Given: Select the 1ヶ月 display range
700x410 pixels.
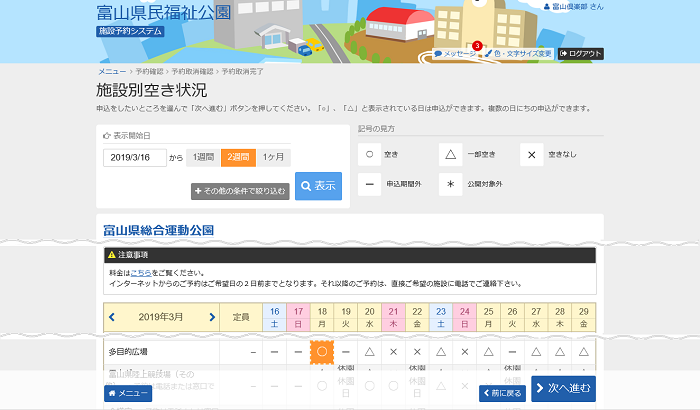Looking at the screenshot, I should [x=273, y=158].
